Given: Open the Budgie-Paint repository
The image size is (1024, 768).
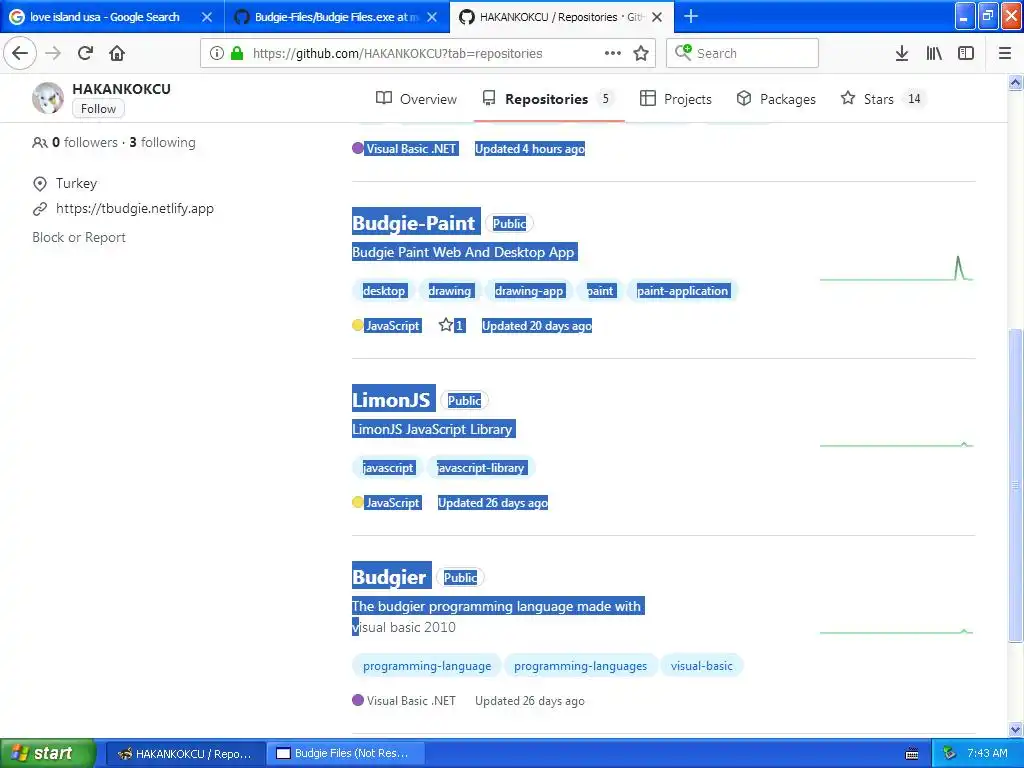Looking at the screenshot, I should coord(413,223).
